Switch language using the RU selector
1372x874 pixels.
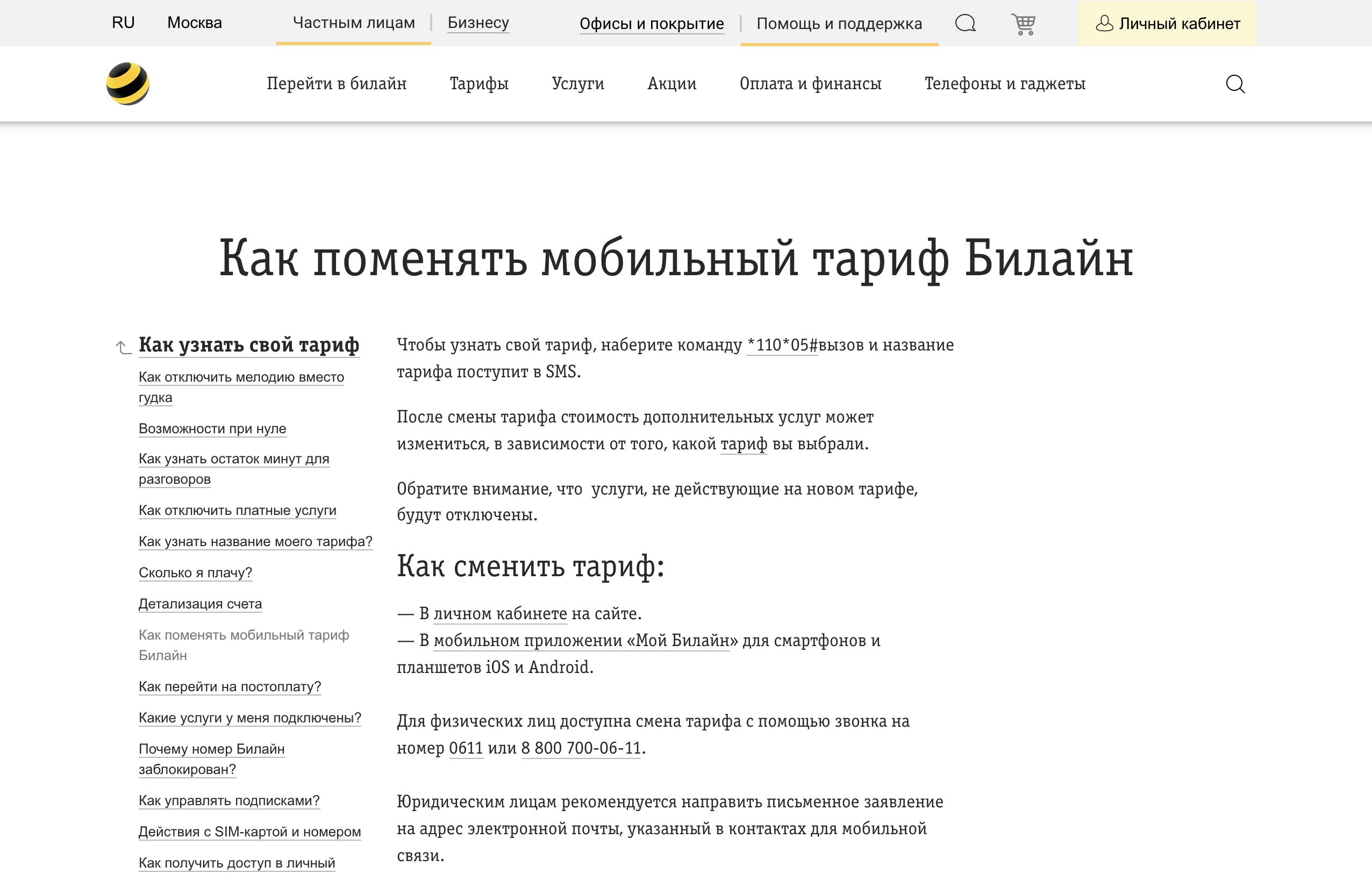pyautogui.click(x=123, y=22)
